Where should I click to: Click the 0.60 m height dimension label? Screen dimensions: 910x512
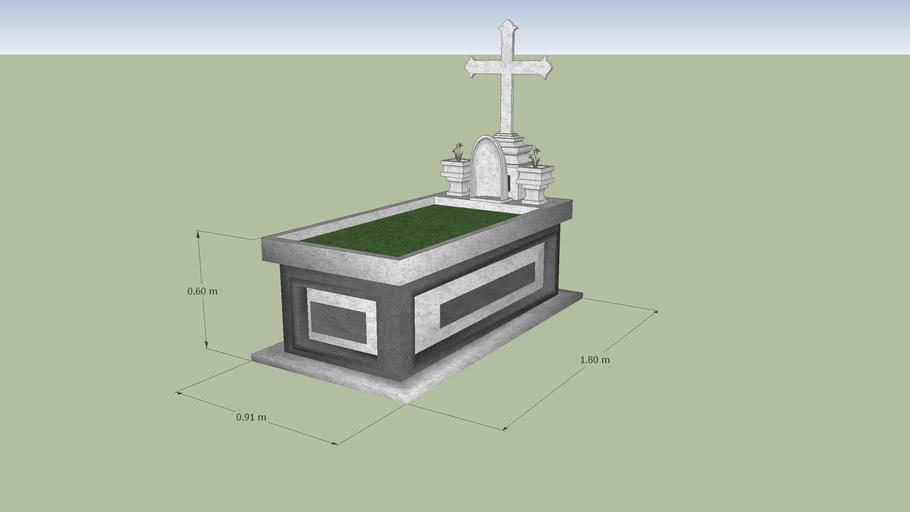point(203,291)
